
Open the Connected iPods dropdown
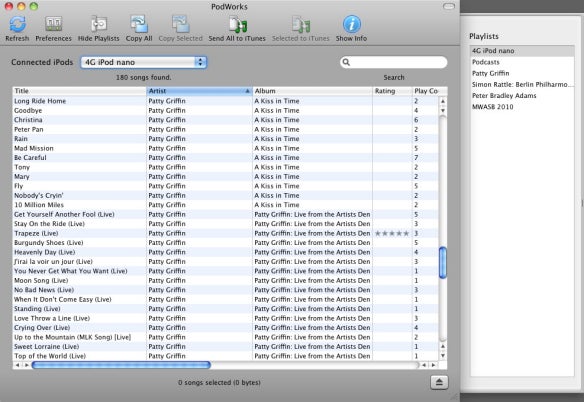[x=143, y=62]
